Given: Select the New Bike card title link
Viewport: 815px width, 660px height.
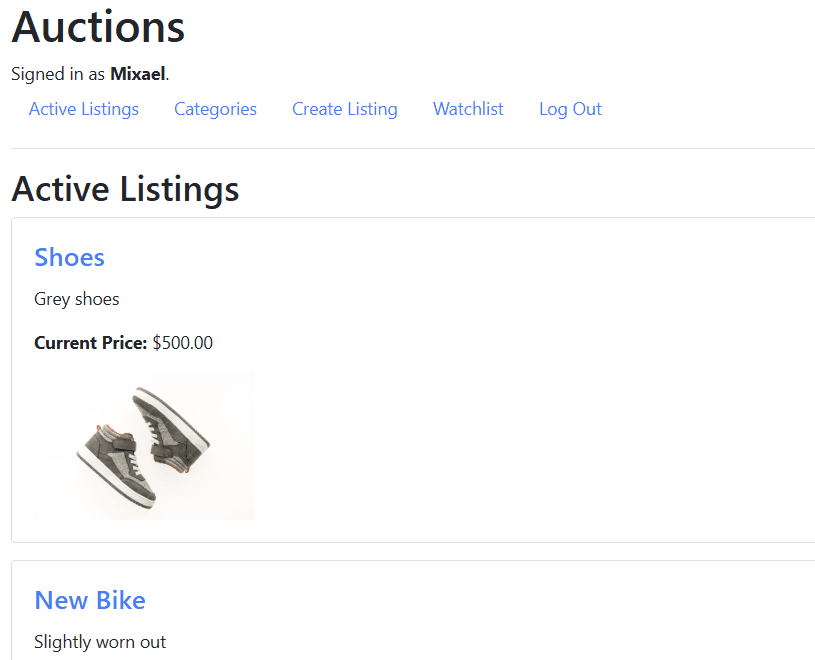Looking at the screenshot, I should (x=89, y=600).
